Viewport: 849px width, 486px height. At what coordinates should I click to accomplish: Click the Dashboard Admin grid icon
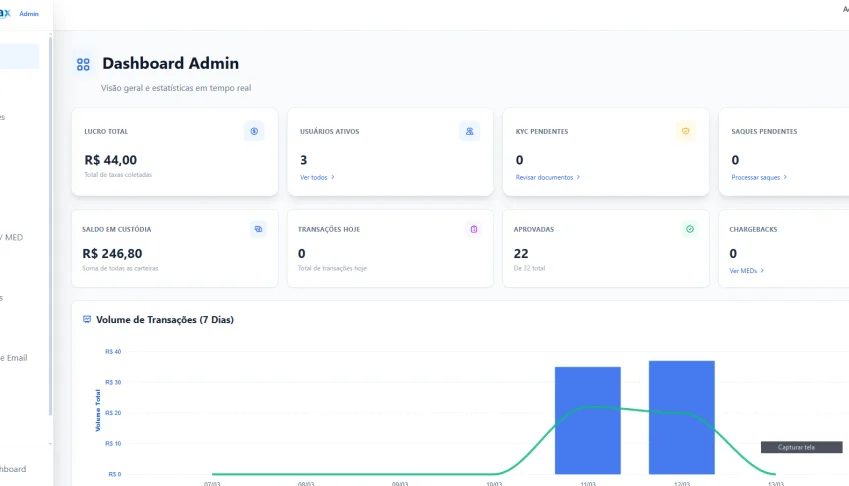point(83,64)
